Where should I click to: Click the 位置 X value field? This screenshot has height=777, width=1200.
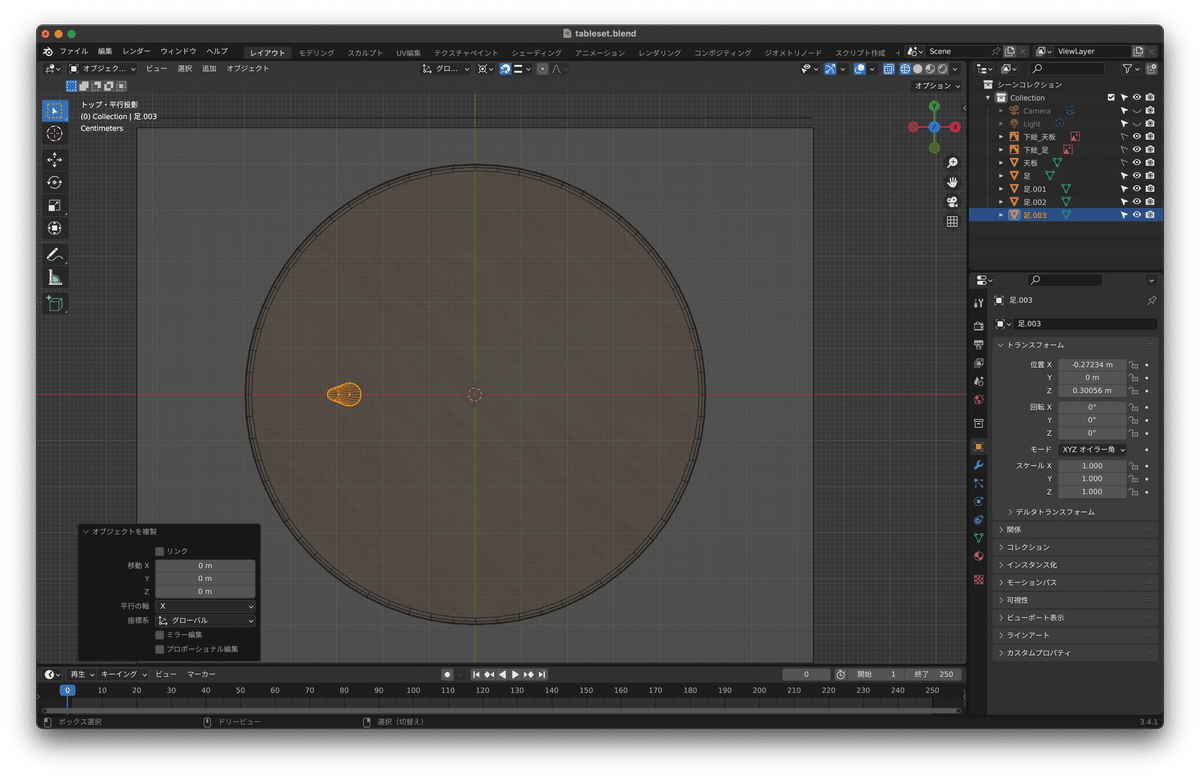coord(1092,365)
